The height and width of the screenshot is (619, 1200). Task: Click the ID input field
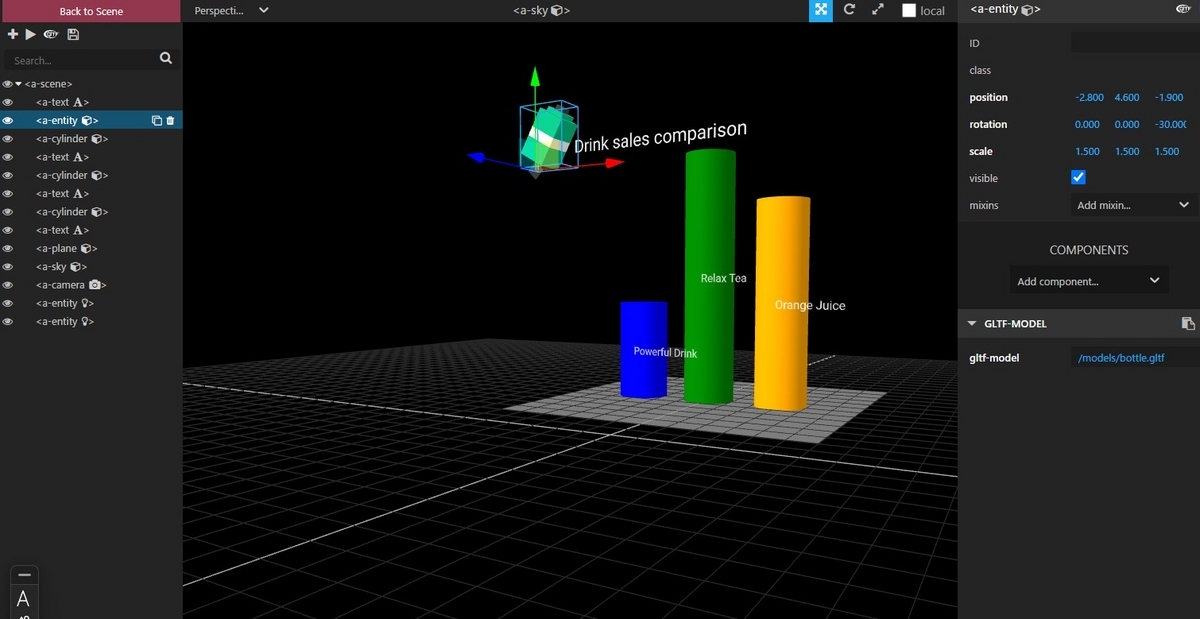(x=1133, y=43)
